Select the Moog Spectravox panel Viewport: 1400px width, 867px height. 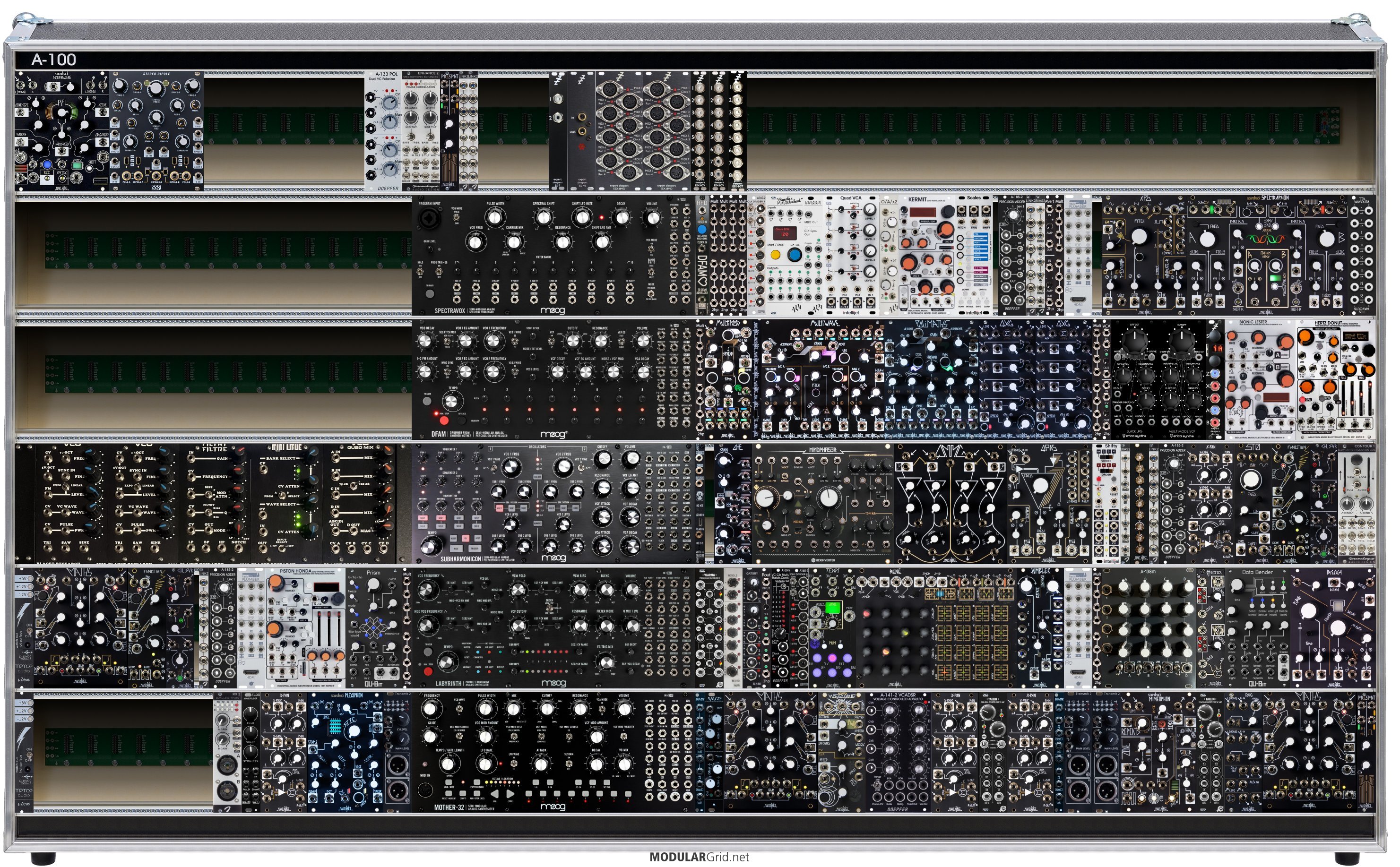coord(553,255)
